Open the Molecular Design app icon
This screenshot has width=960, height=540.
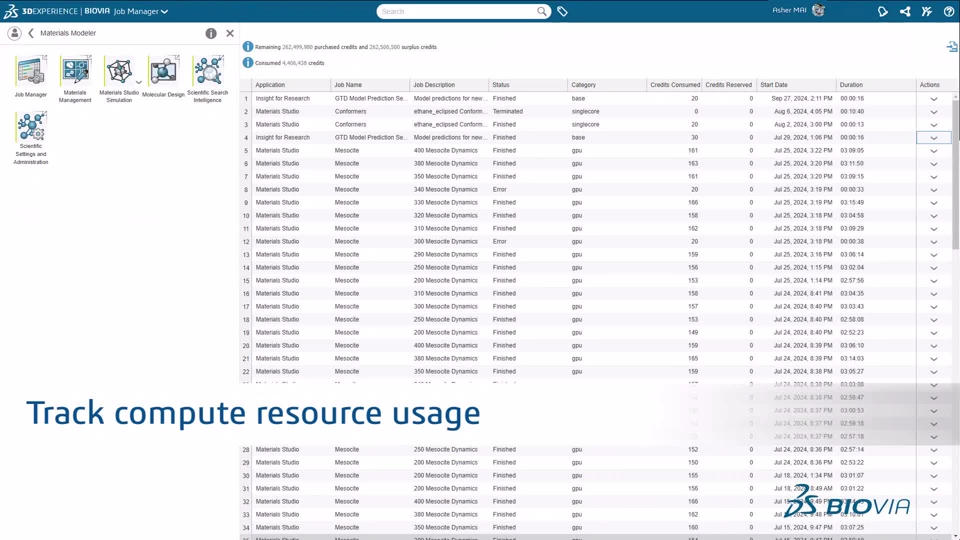[x=163, y=71]
